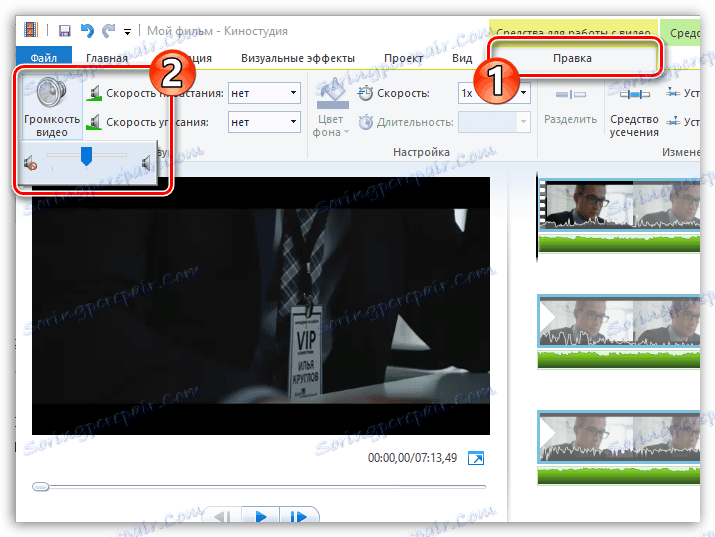
Task: Switch to the Project (Проект) tab
Action: point(404,58)
